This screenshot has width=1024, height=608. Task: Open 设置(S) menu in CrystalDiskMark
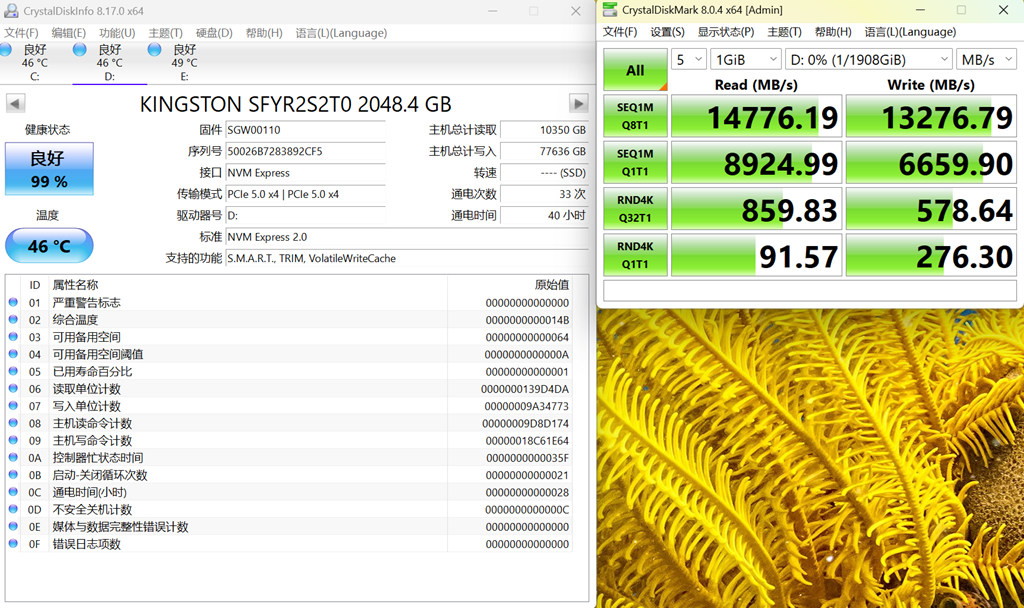[667, 31]
